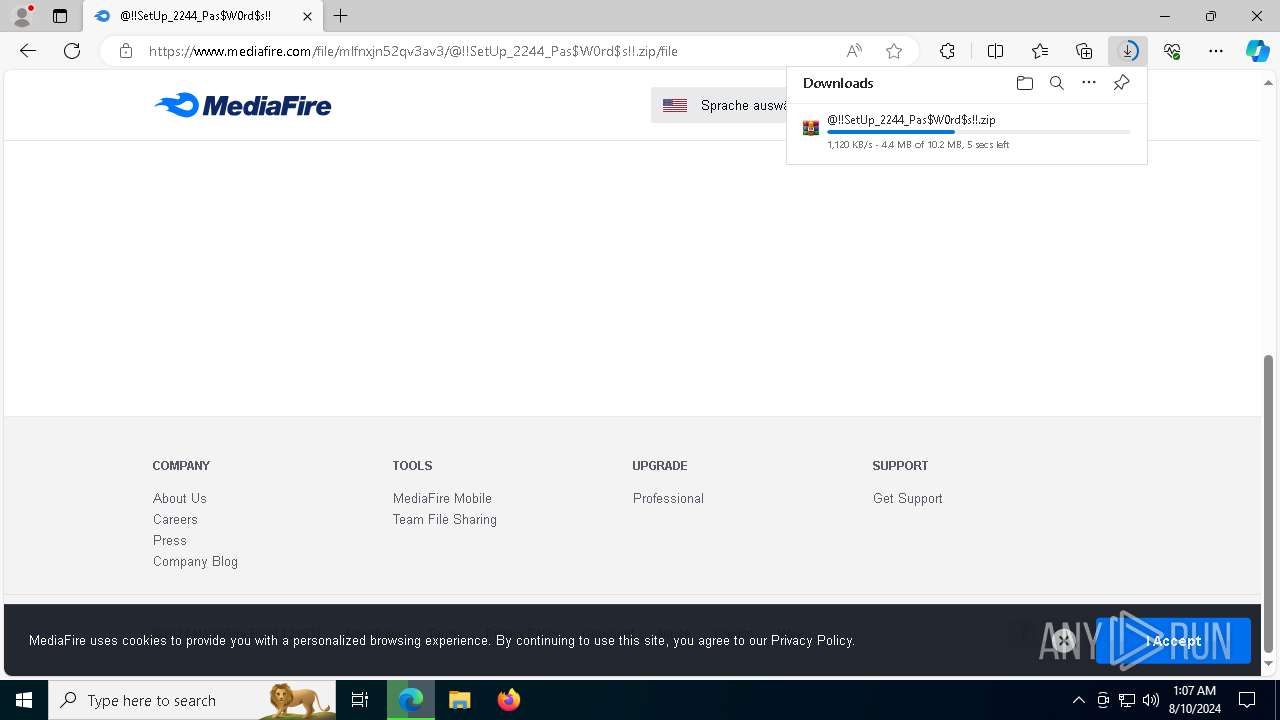Search downloads magnifier icon
Image resolution: width=1280 pixels, height=720 pixels.
(1056, 83)
